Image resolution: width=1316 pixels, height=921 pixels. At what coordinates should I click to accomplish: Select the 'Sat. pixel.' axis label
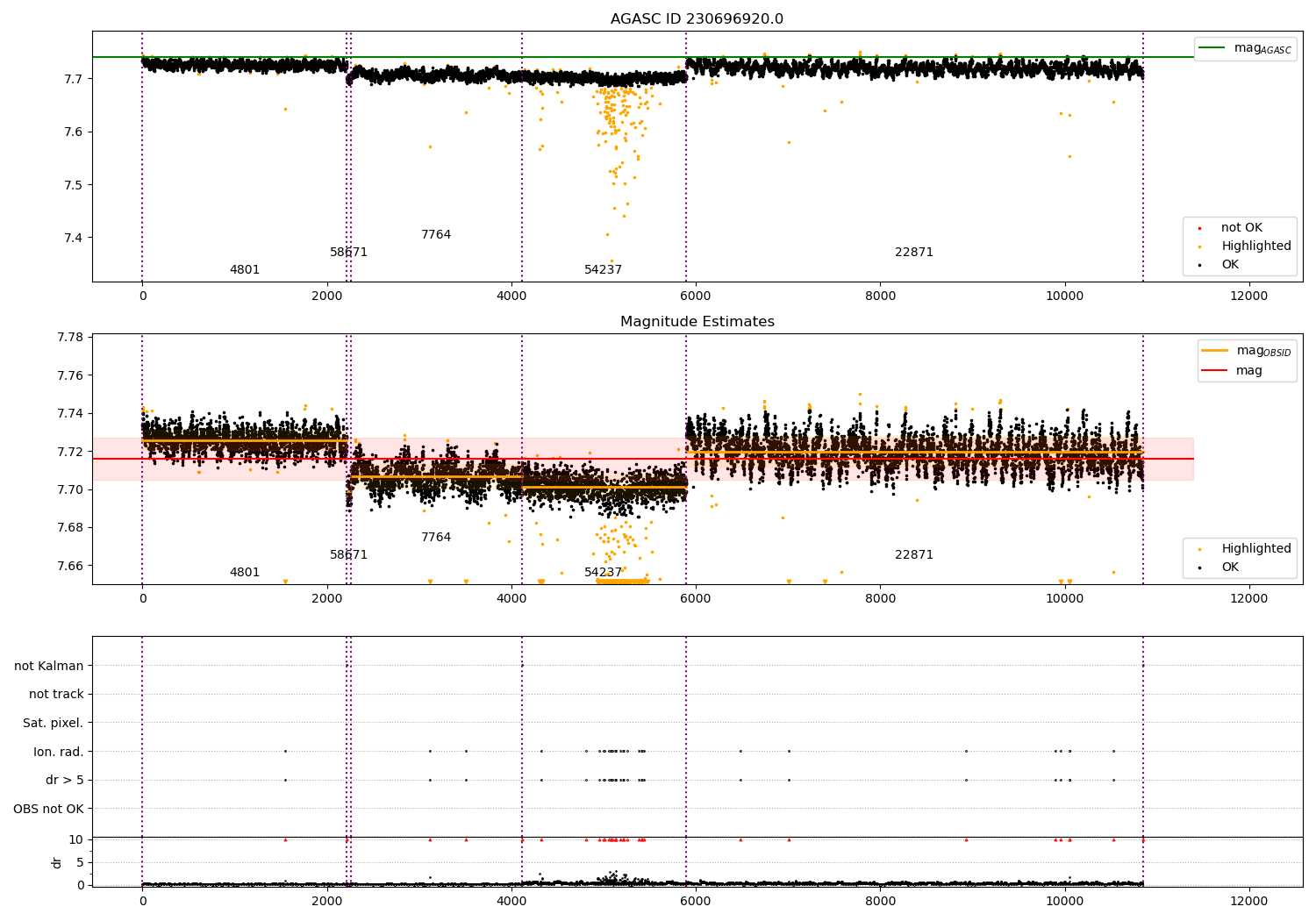pos(54,724)
